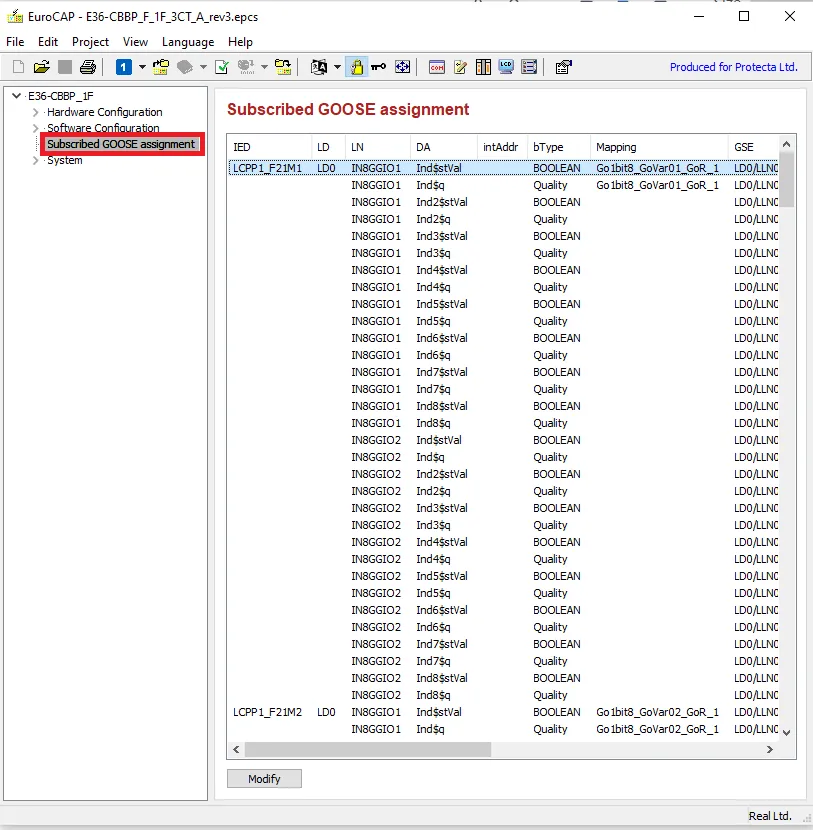Click the vertical scrollbar up arrow

click(787, 144)
